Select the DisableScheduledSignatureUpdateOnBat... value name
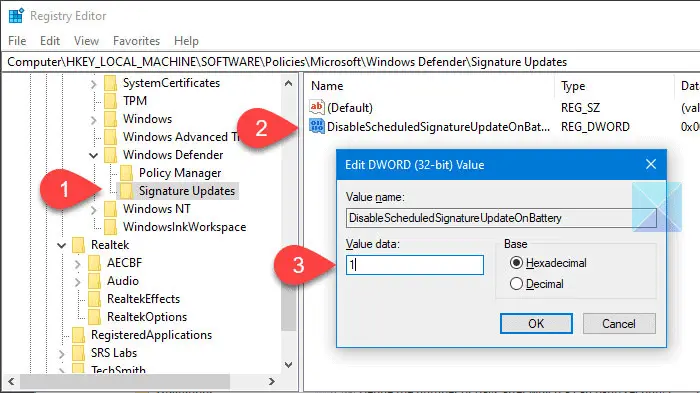This screenshot has height=393, width=700. pyautogui.click(x=438, y=127)
